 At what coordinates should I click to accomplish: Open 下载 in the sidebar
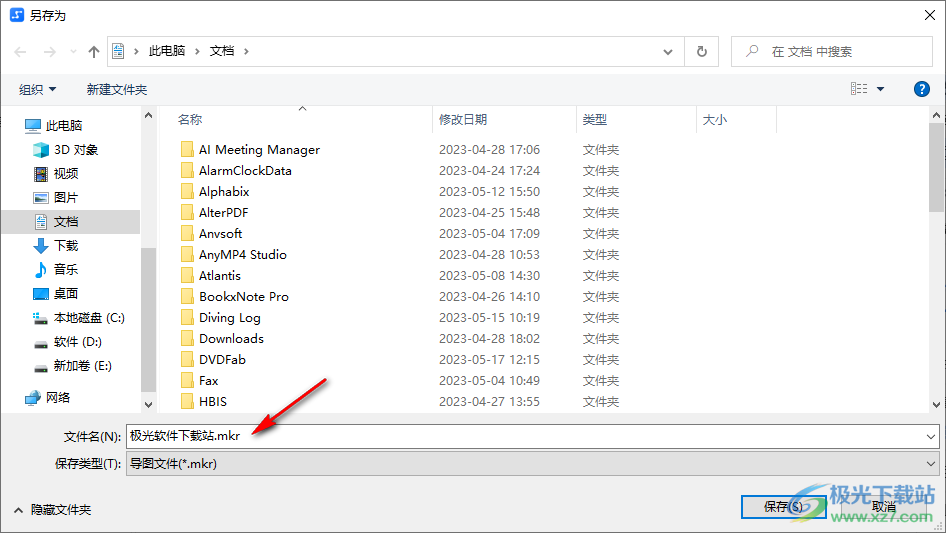tap(66, 246)
